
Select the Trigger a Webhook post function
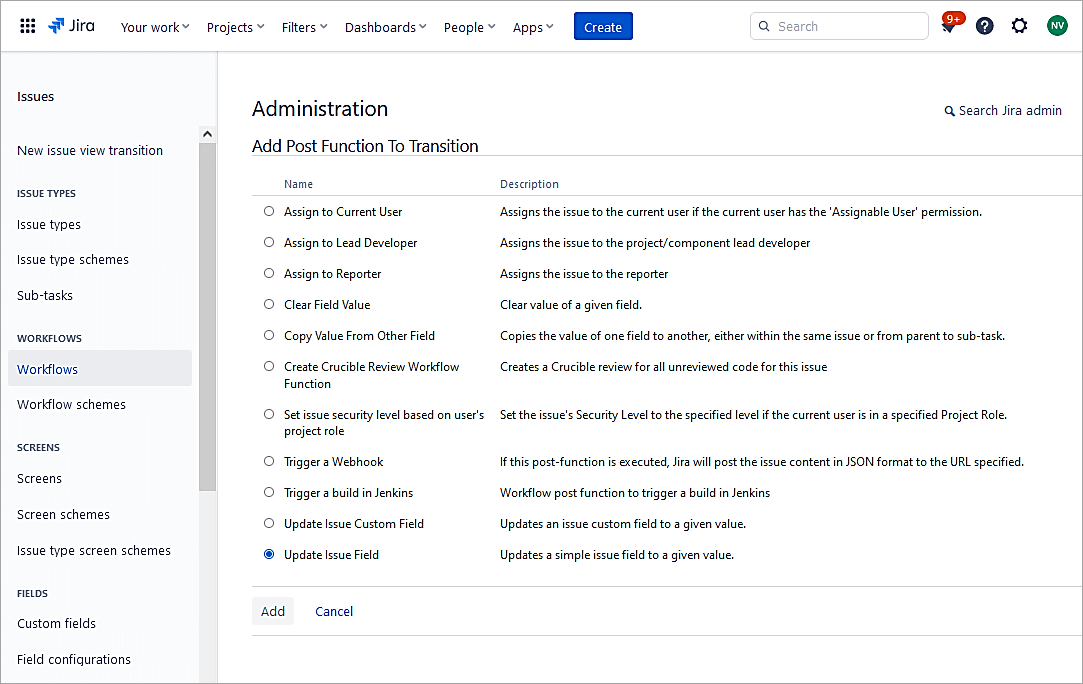click(268, 461)
